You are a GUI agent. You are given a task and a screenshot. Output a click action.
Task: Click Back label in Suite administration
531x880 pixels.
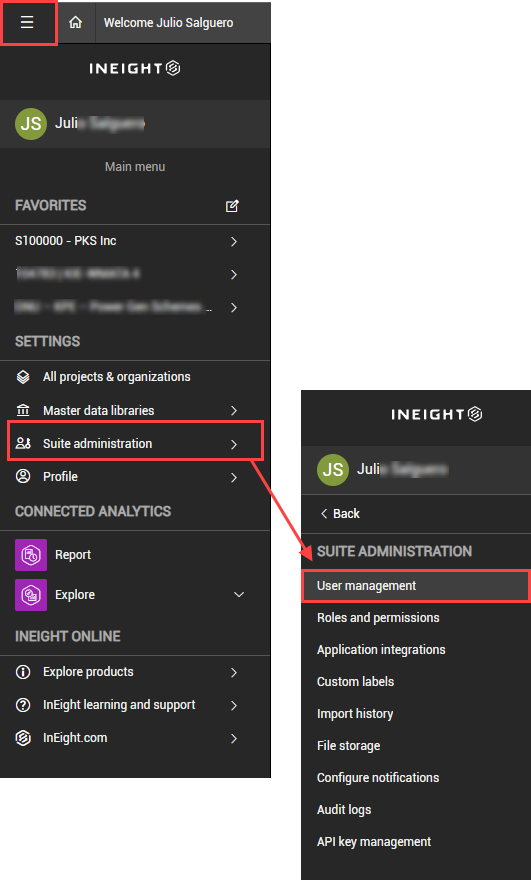(346, 514)
